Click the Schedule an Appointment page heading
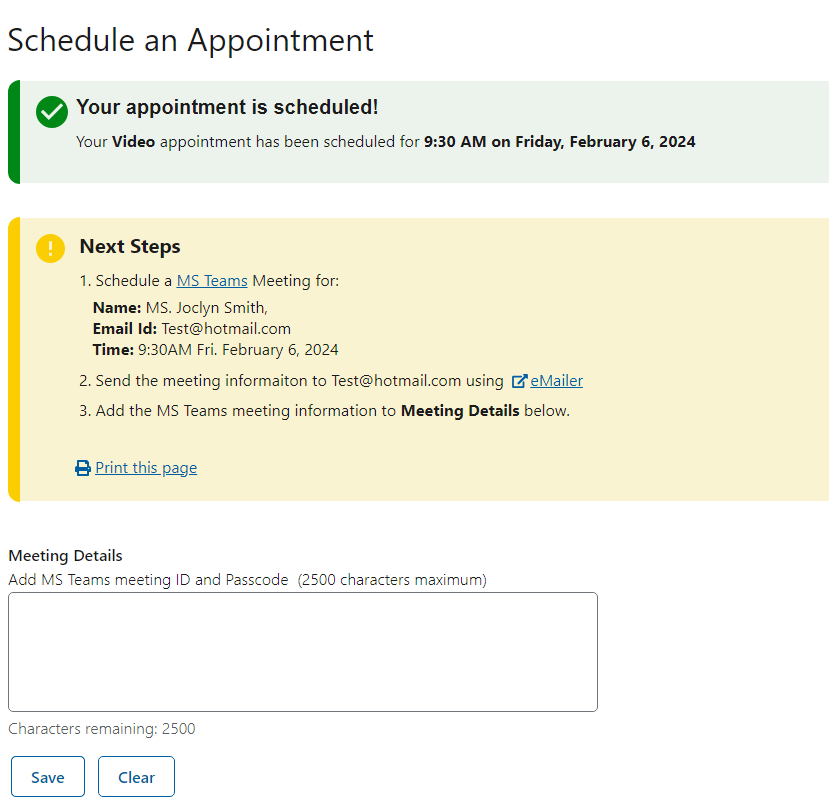 point(191,40)
